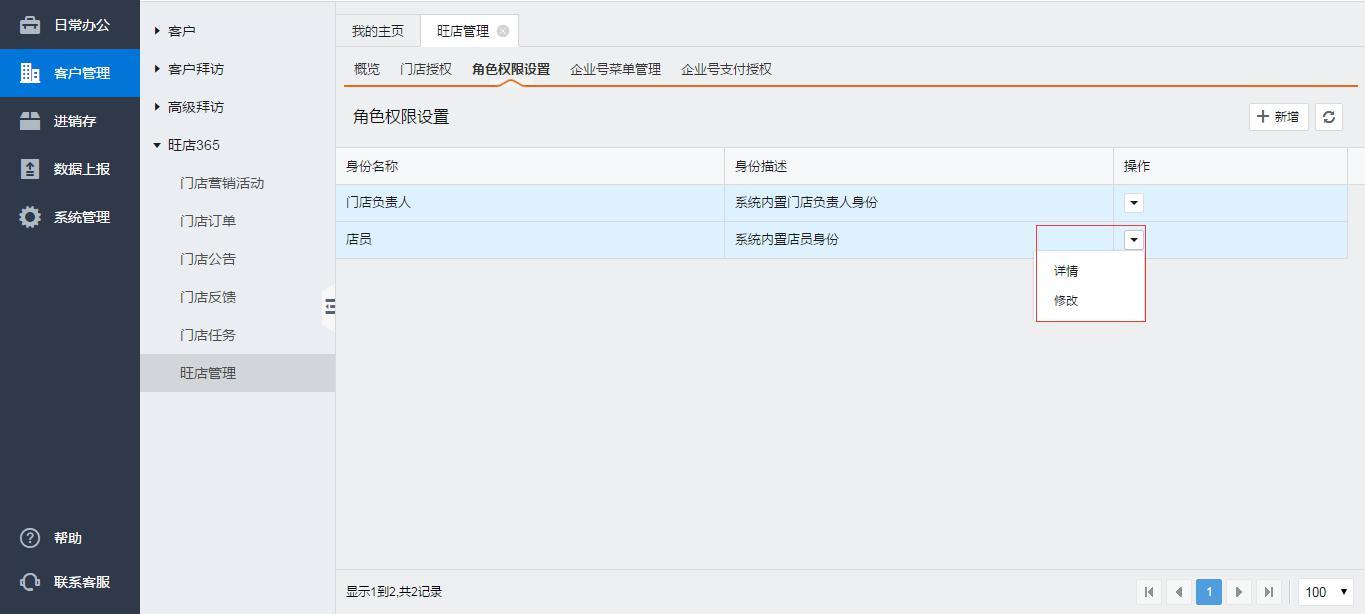Expand the 客户 tree node
The height and width of the screenshot is (614, 1365).
pos(158,31)
